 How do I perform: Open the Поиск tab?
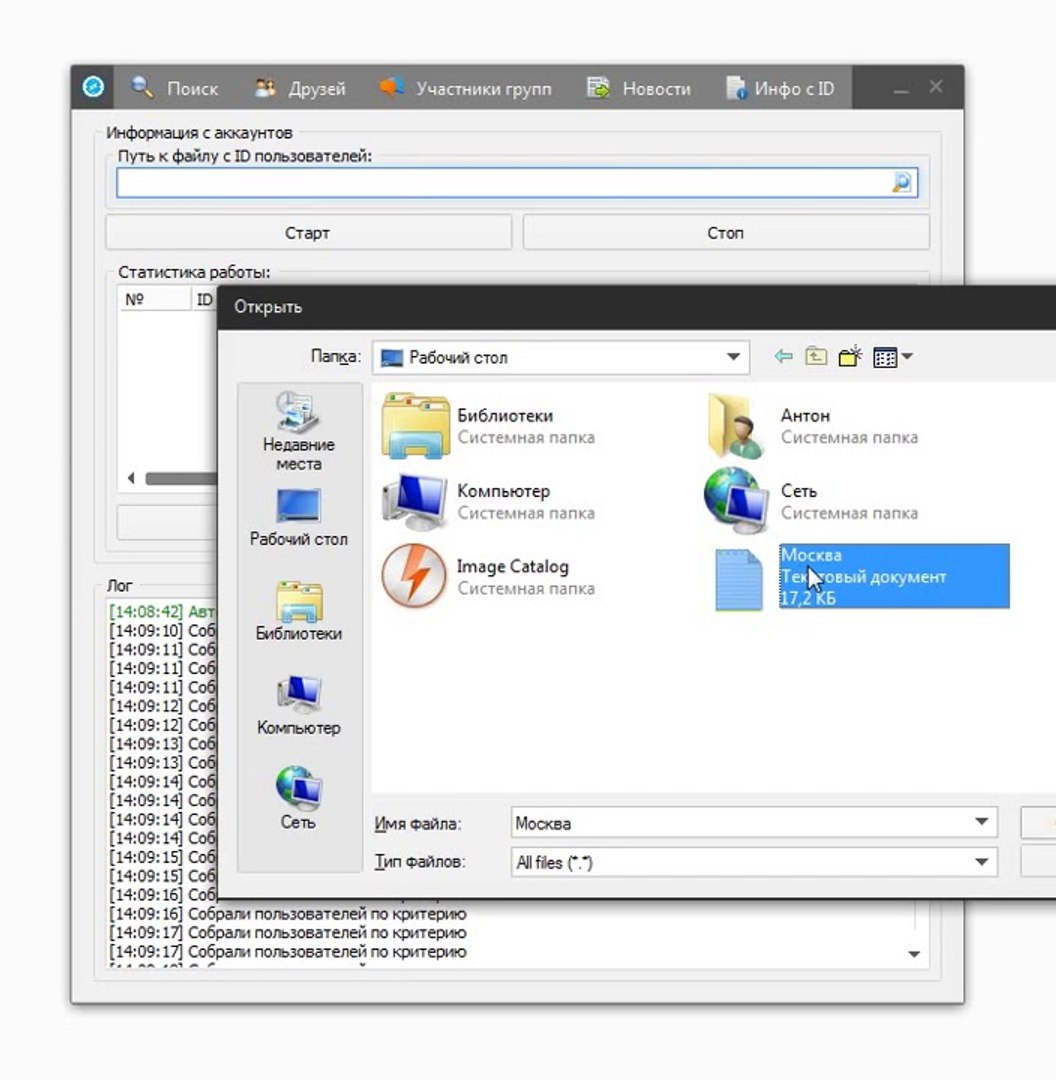[174, 88]
